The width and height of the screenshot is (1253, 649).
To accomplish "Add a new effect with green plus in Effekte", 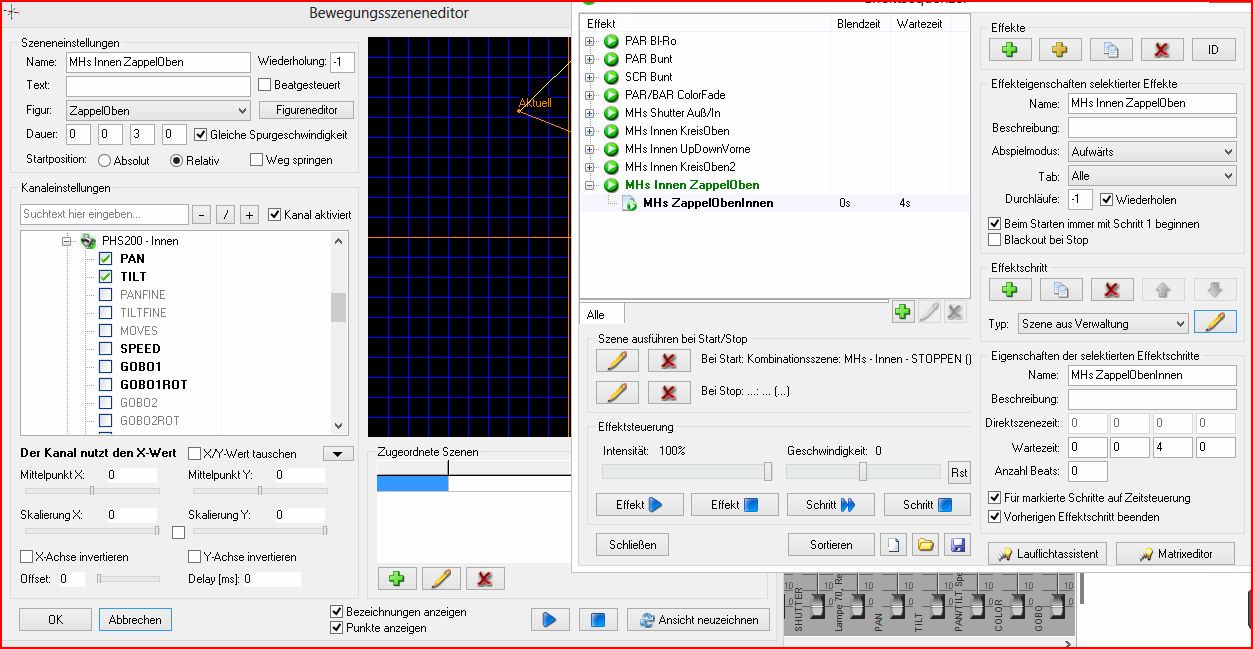I will (x=1010, y=49).
